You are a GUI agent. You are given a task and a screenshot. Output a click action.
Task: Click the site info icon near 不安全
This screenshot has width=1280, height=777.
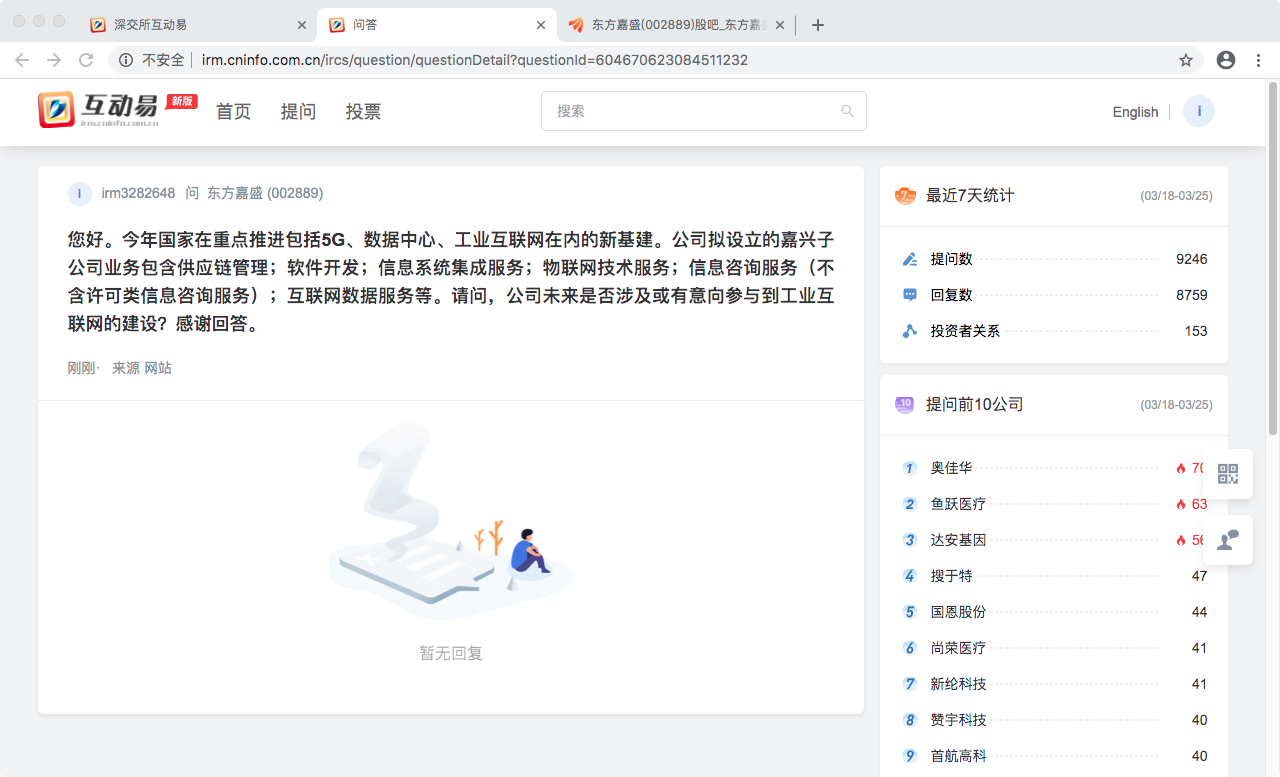pos(126,60)
